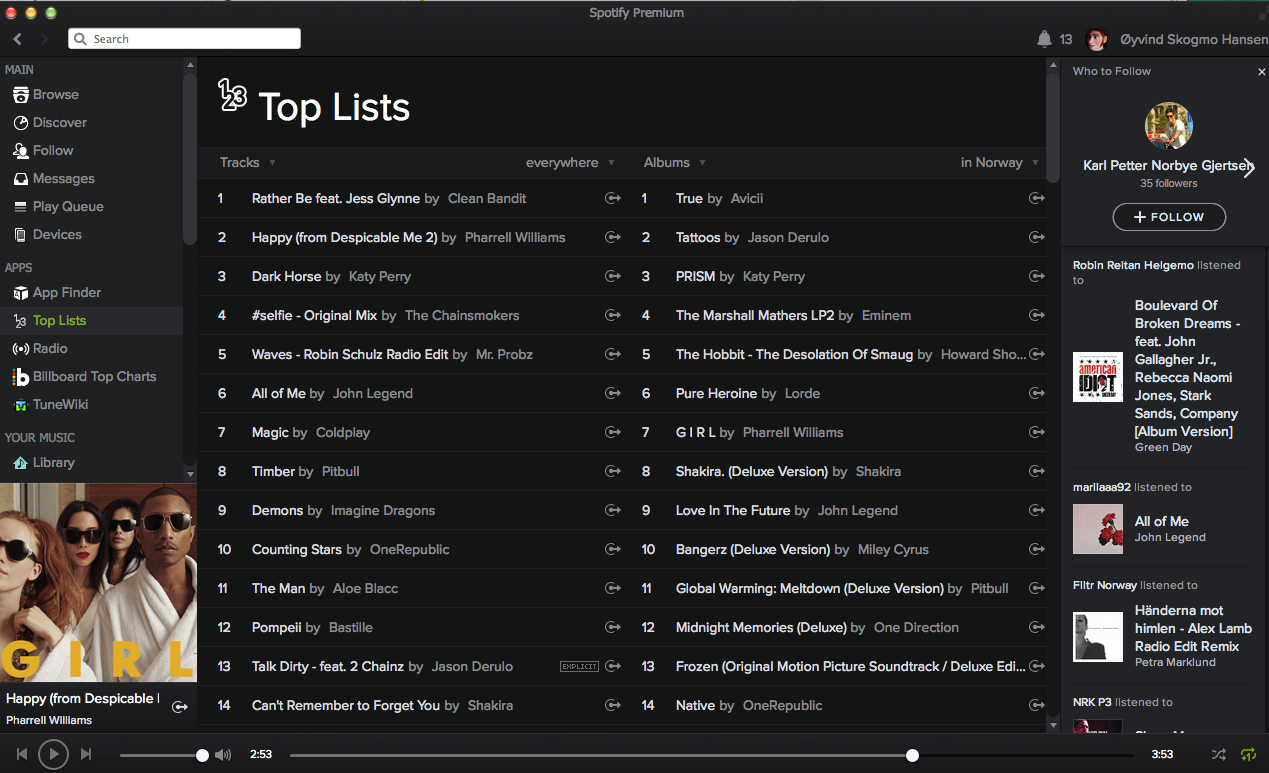This screenshot has height=773, width=1269.
Task: Click the back navigation arrow
Action: point(18,39)
